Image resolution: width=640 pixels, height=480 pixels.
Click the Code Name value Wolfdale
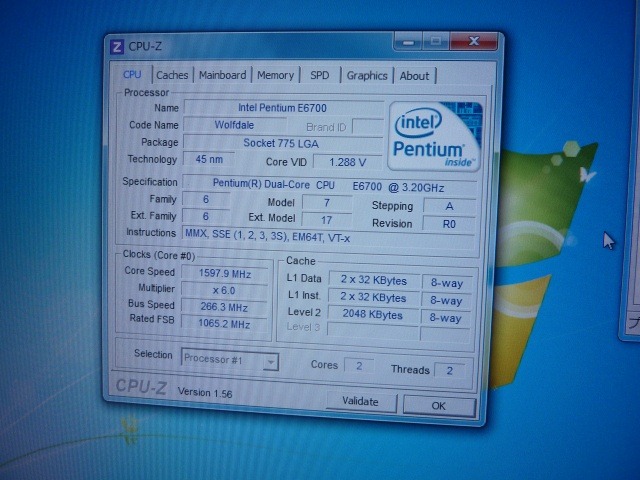pyautogui.click(x=234, y=125)
